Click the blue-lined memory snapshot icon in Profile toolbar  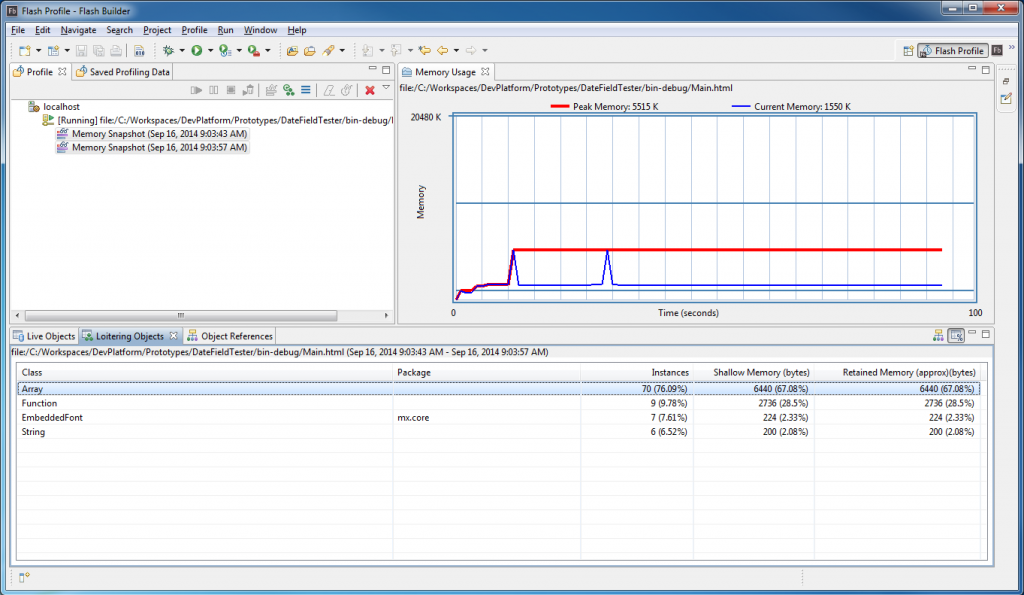[305, 90]
